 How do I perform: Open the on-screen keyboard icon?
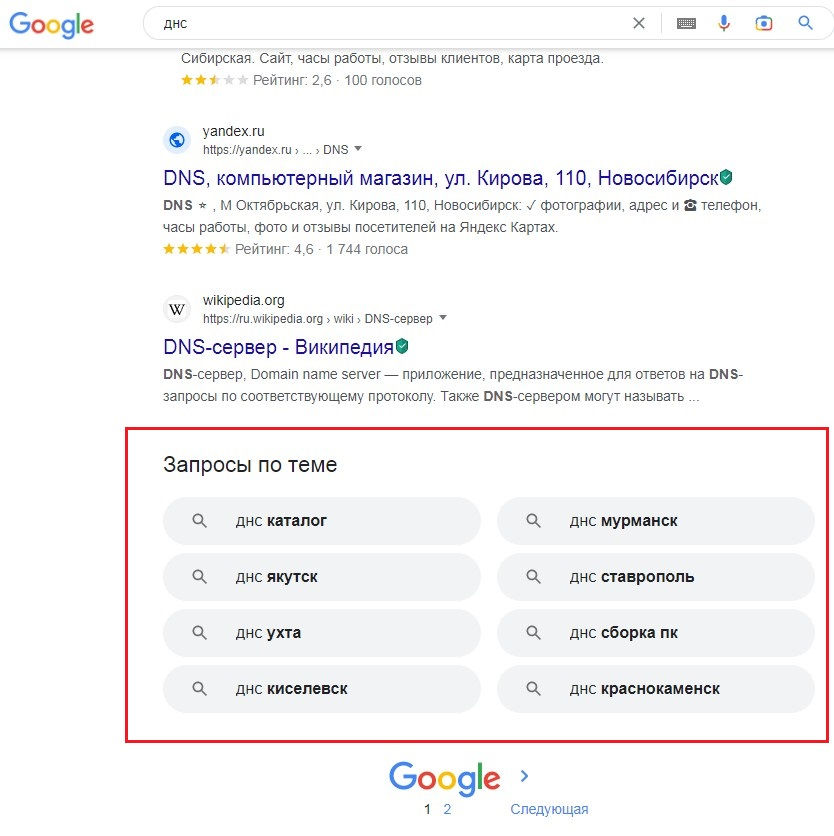686,23
